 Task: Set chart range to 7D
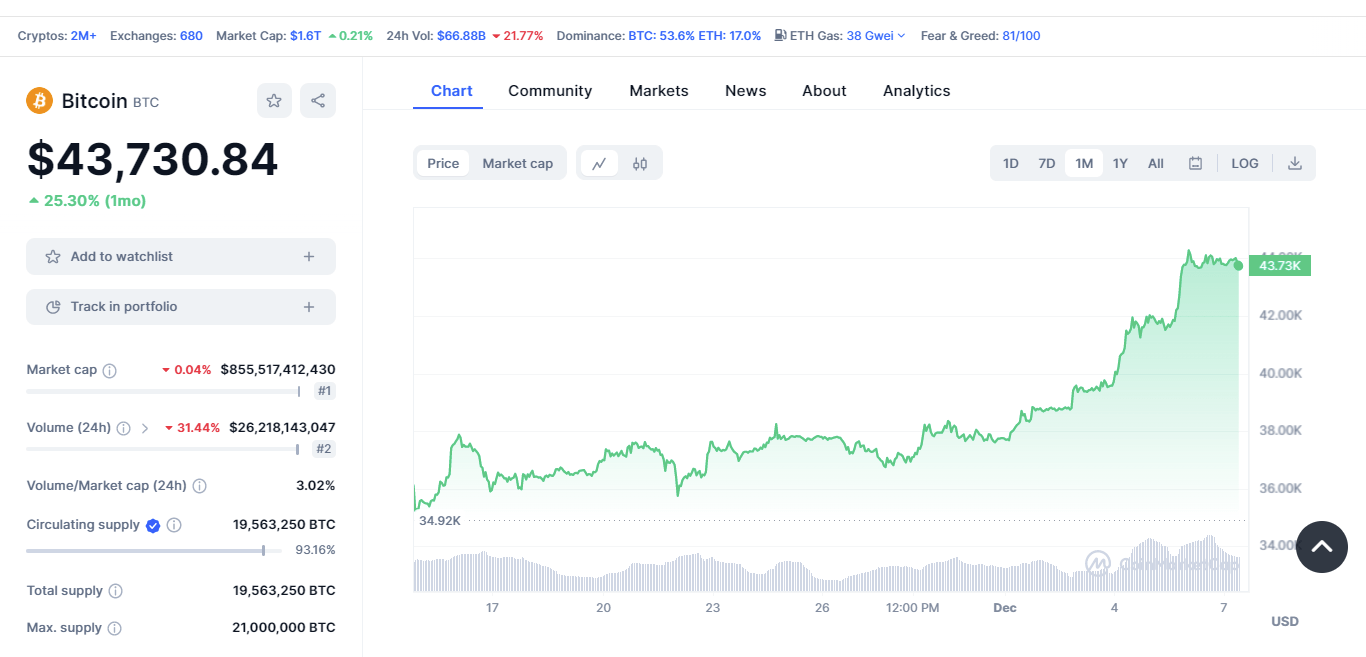pos(1047,163)
